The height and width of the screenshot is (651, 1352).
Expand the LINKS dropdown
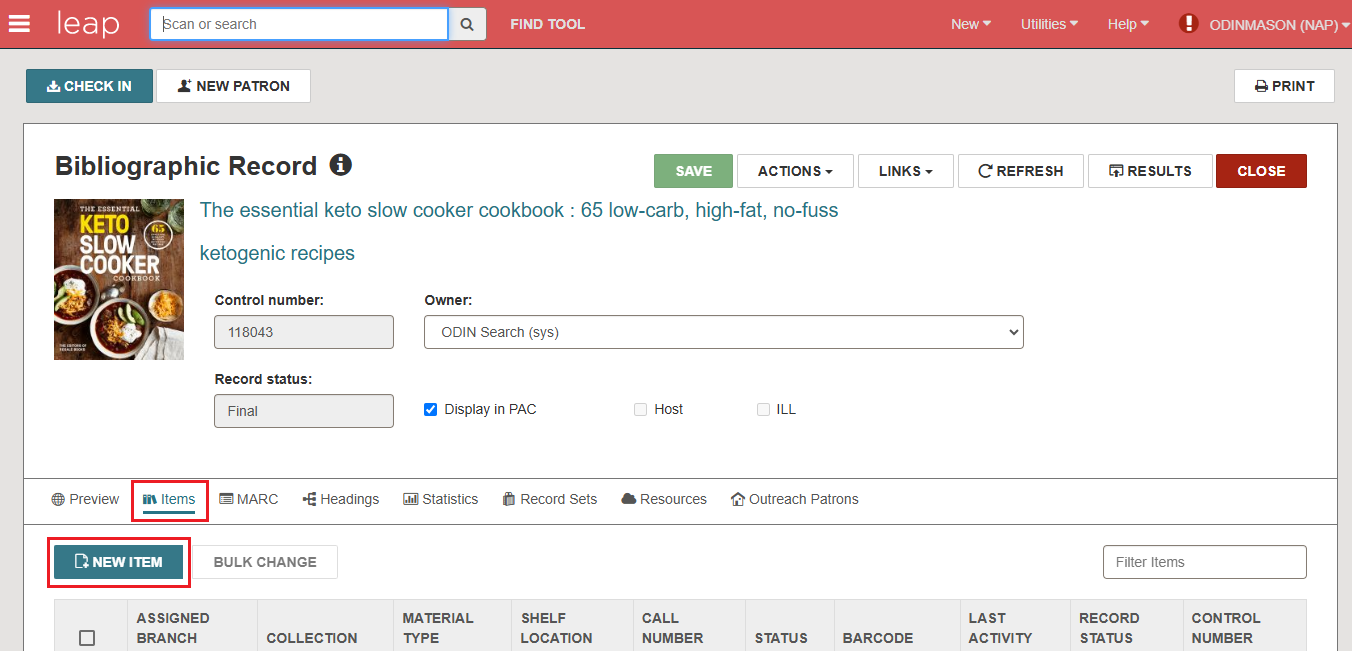point(906,171)
